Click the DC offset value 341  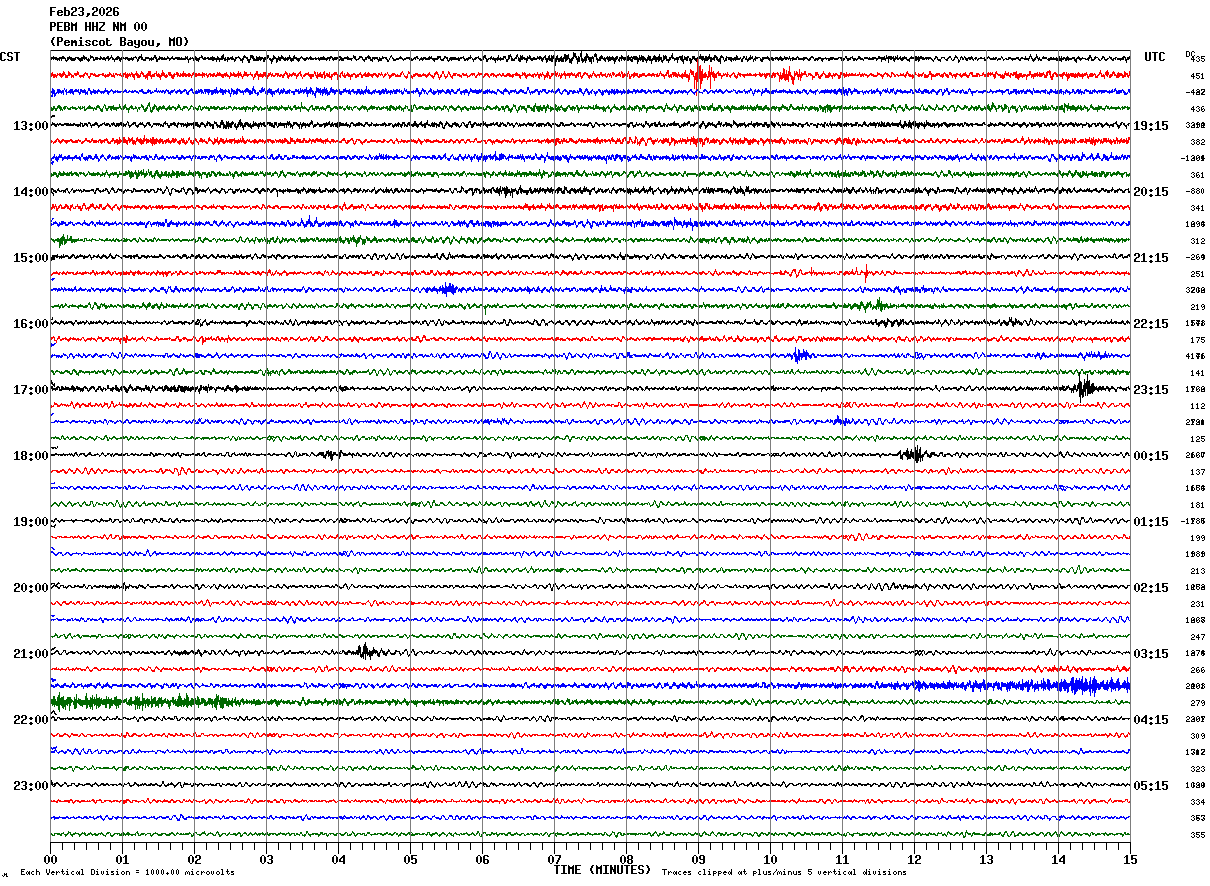1197,208
